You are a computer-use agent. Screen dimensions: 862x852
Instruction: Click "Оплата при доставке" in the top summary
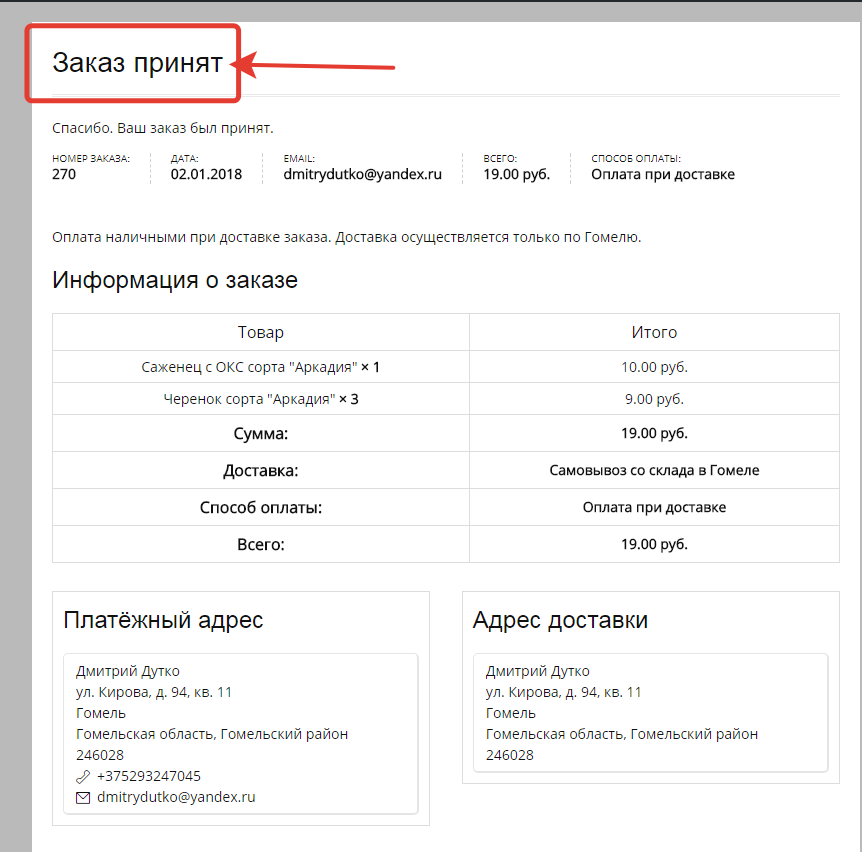pyautogui.click(x=663, y=174)
